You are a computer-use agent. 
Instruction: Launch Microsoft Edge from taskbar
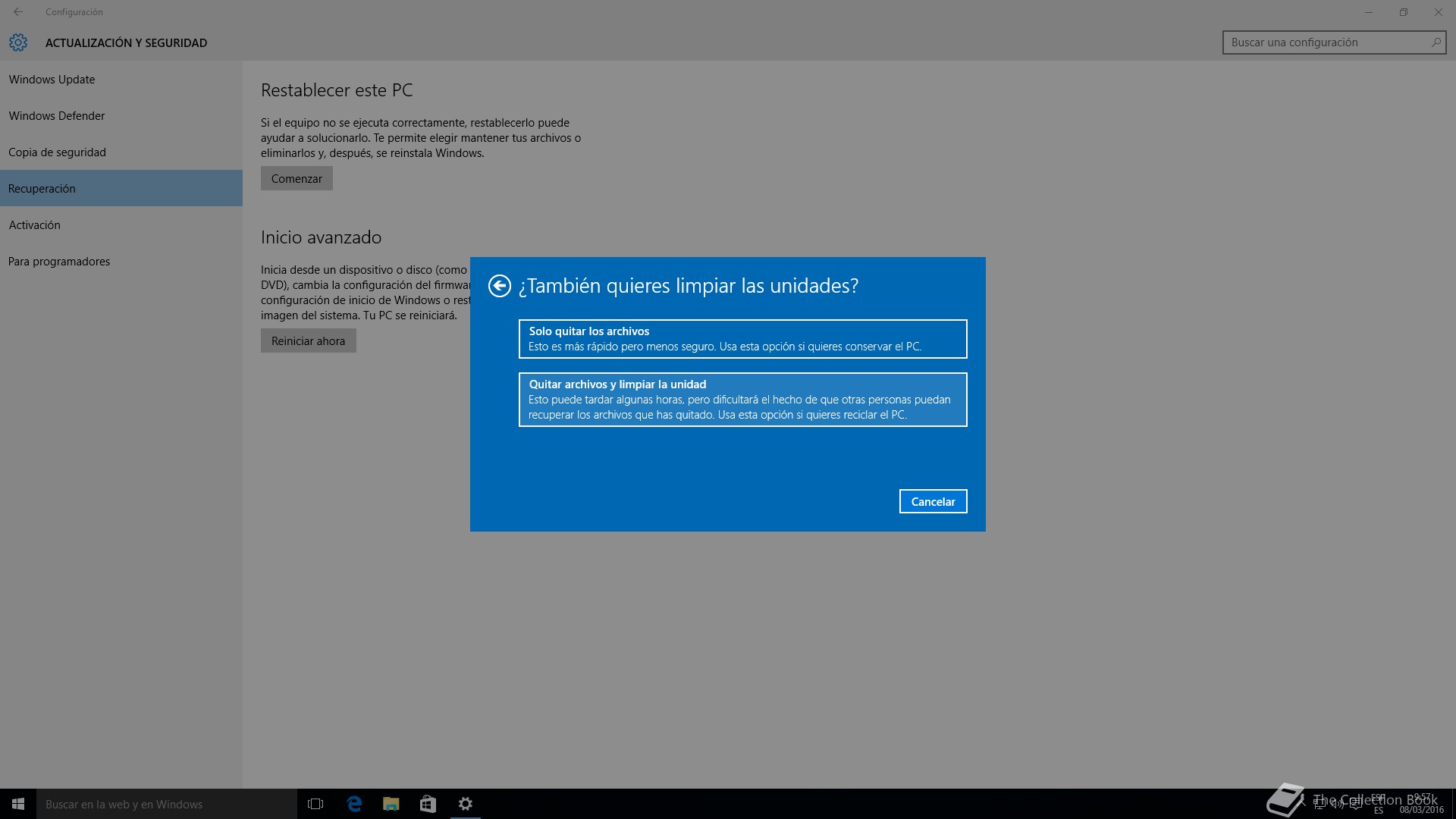353,804
